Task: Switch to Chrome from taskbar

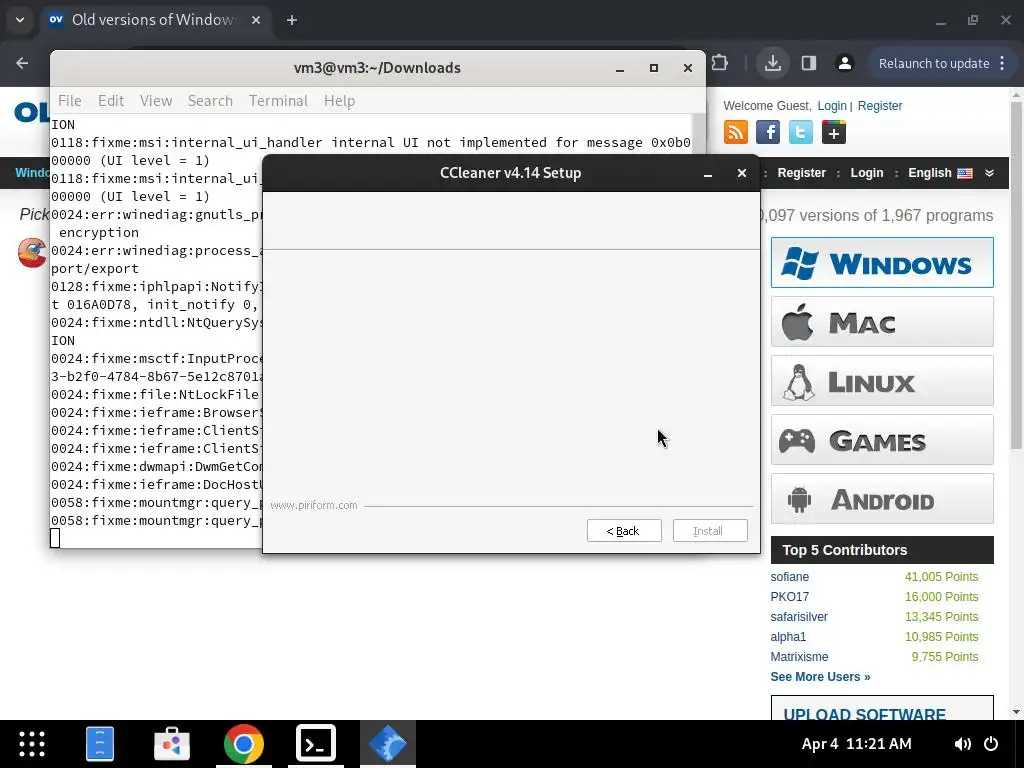Action: point(244,744)
